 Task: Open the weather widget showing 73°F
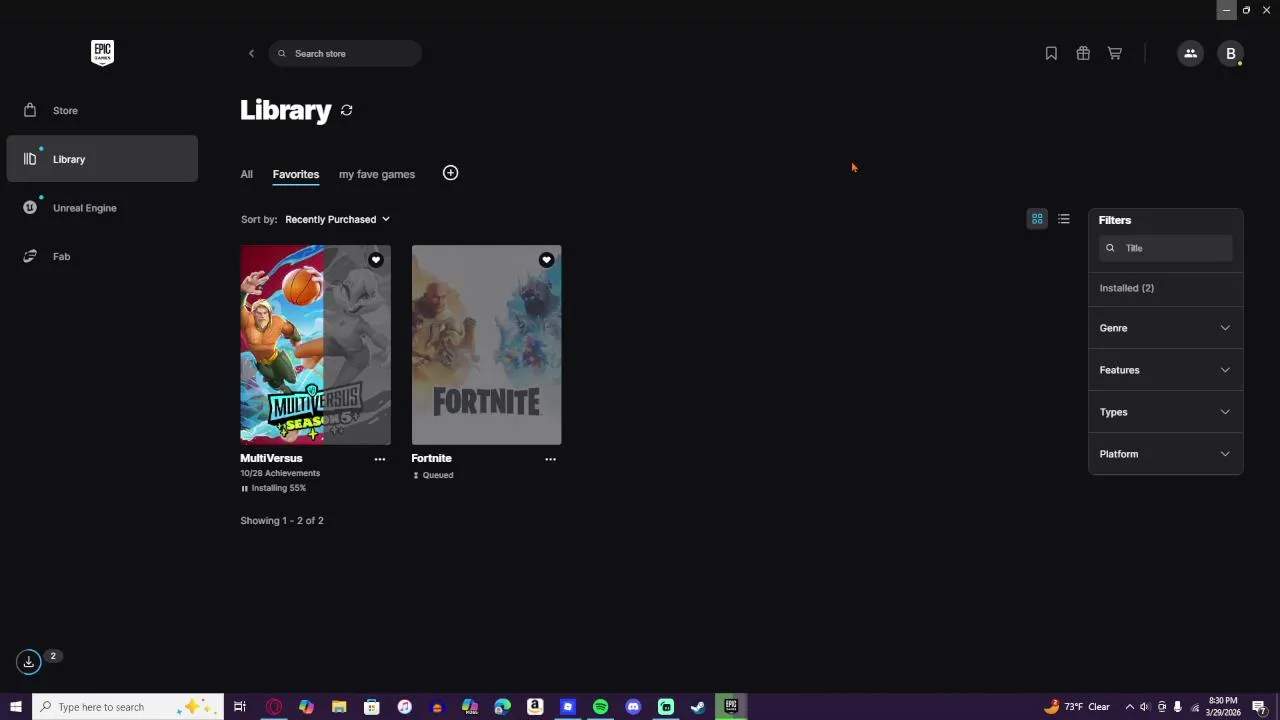tap(1077, 707)
